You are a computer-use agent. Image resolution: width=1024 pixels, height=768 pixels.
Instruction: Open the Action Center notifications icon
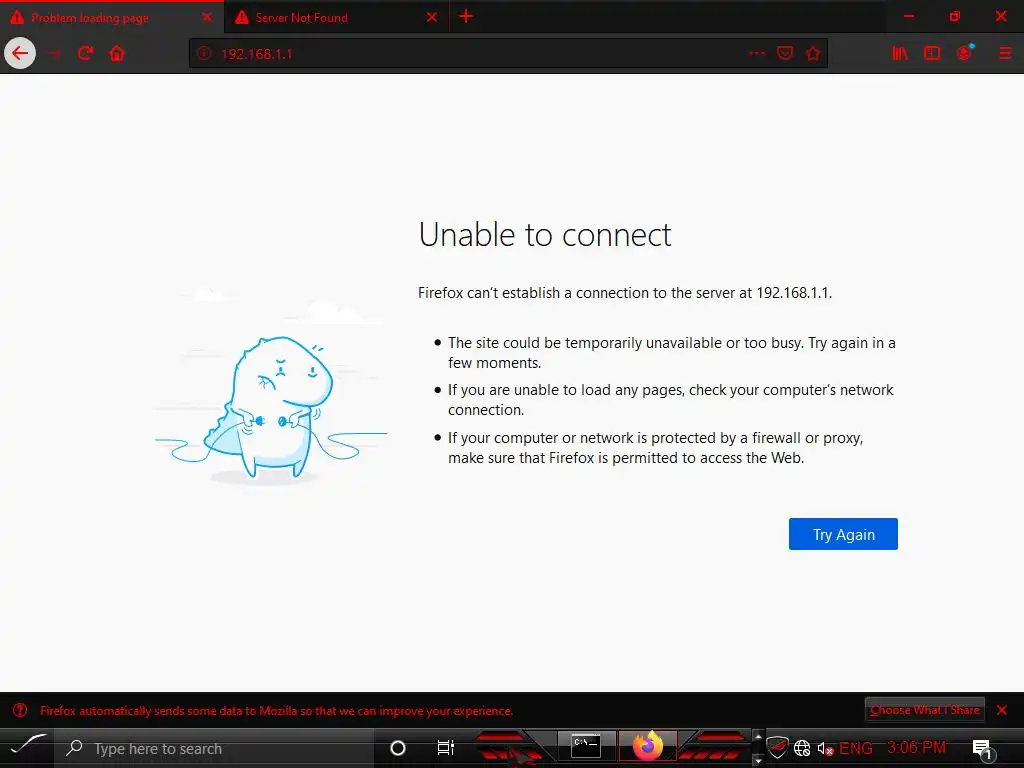983,750
